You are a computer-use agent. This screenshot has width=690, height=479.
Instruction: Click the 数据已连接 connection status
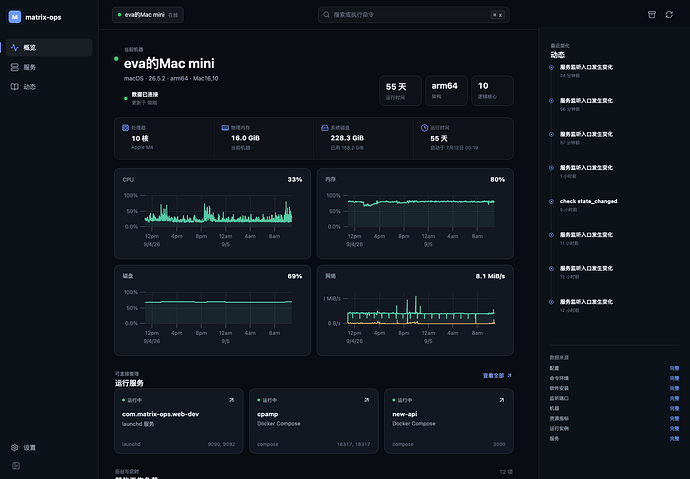click(x=145, y=95)
